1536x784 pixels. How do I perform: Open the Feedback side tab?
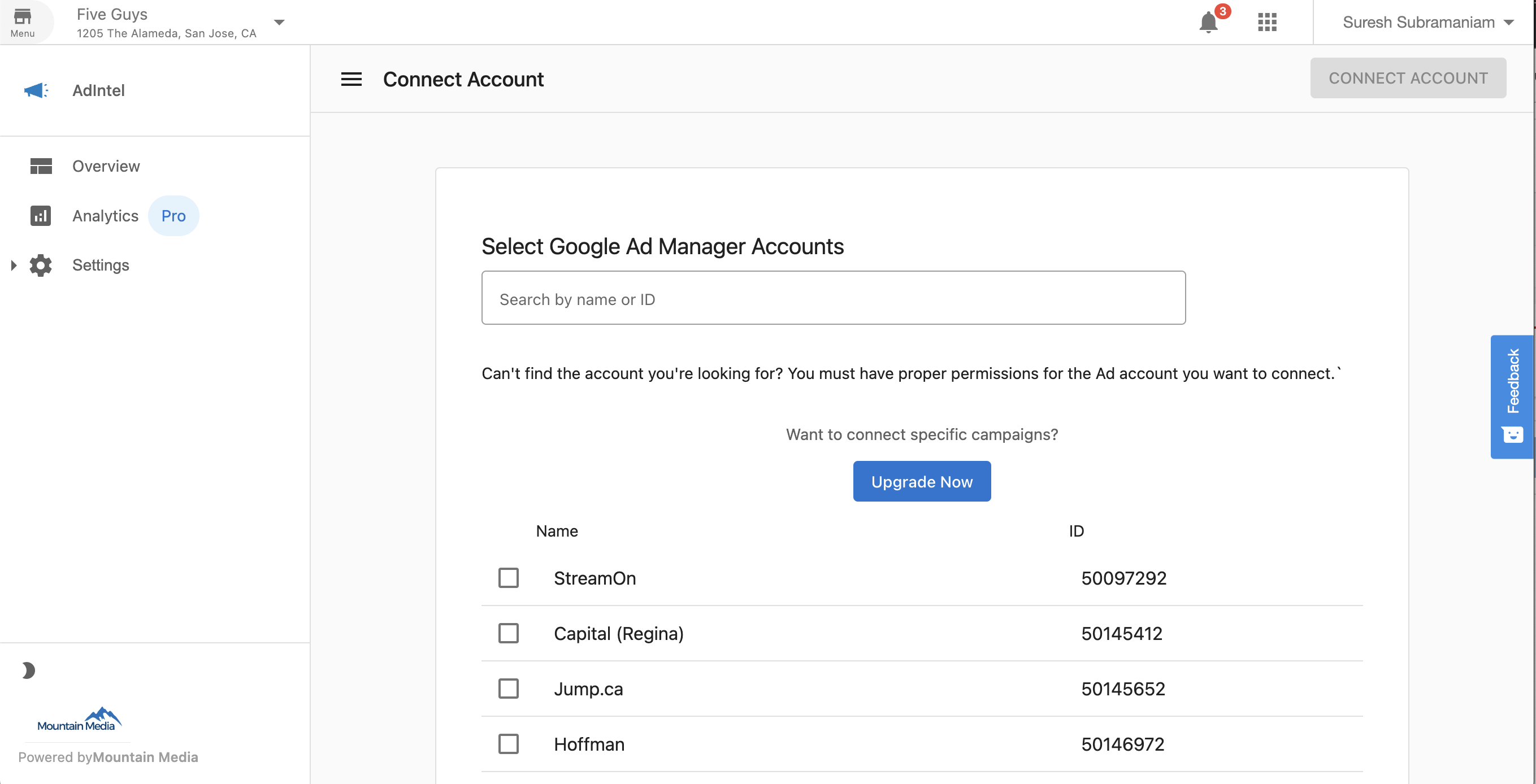tap(1512, 397)
